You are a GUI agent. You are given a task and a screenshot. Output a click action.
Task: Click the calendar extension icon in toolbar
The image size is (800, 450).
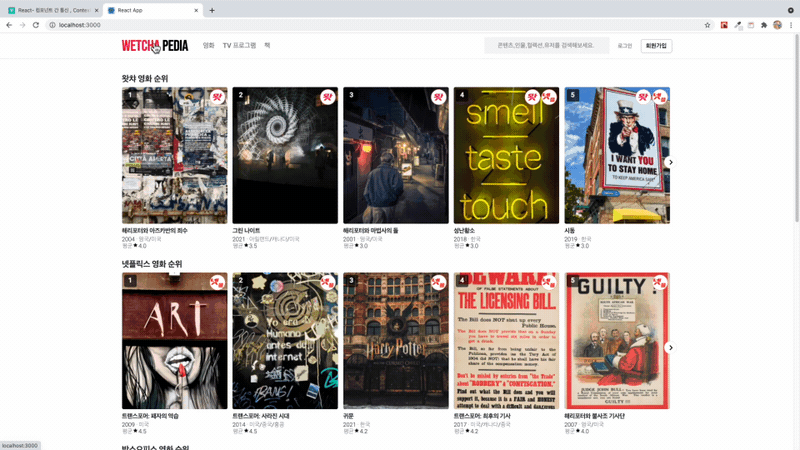point(751,25)
